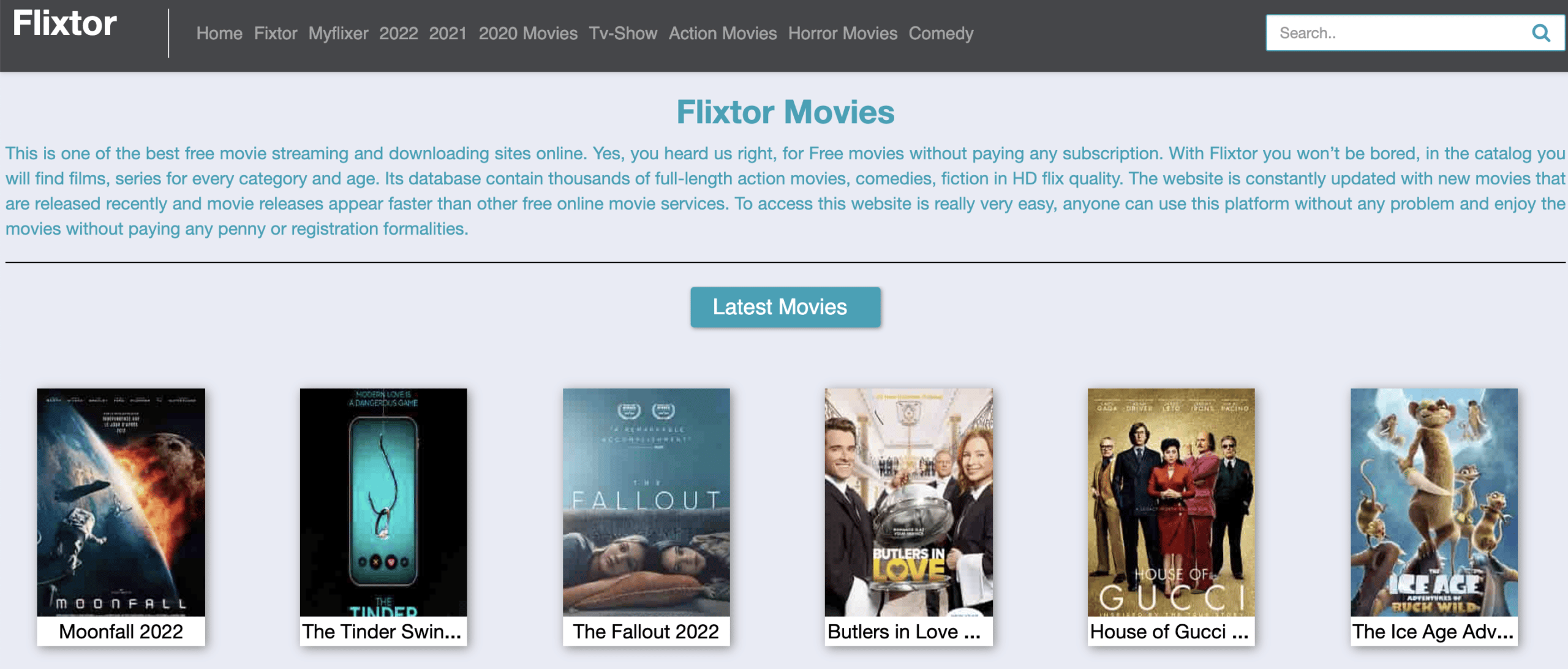Select the Fixtor navigation link
The height and width of the screenshot is (669, 1568).
(x=276, y=34)
